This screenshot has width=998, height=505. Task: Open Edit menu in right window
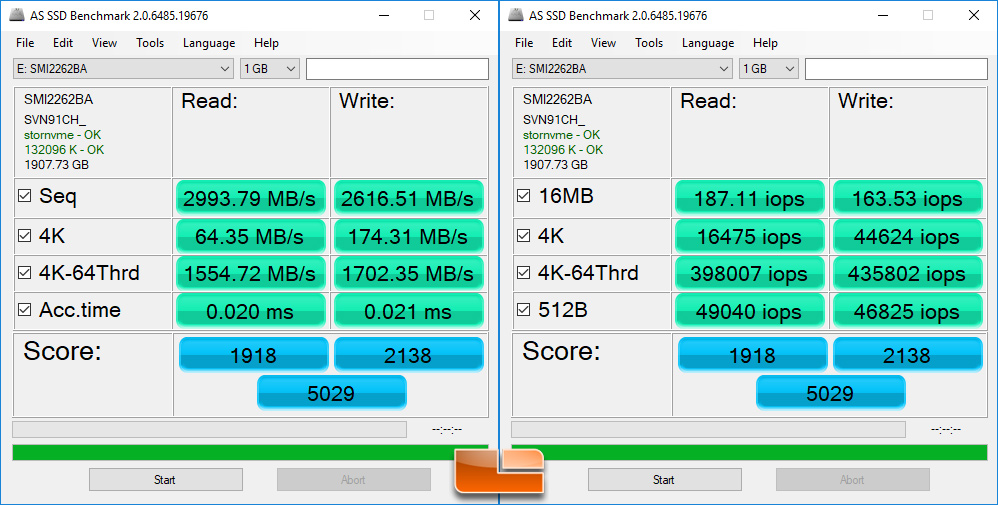[x=562, y=43]
